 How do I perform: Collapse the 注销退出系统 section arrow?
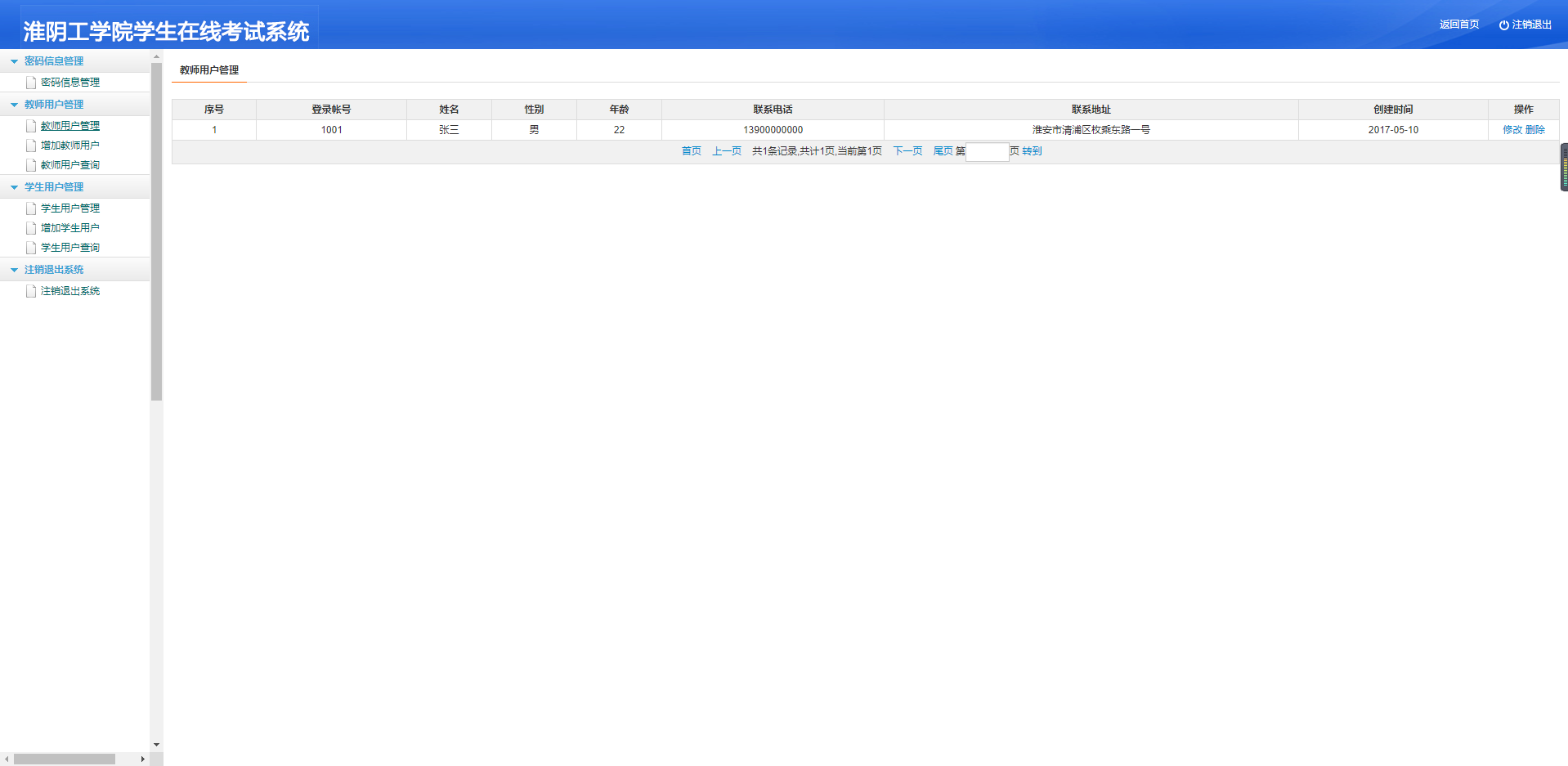pyautogui.click(x=14, y=270)
